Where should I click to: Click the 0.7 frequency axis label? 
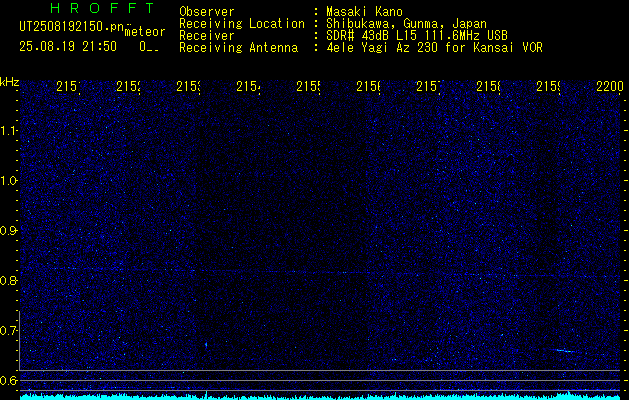click(x=9, y=331)
